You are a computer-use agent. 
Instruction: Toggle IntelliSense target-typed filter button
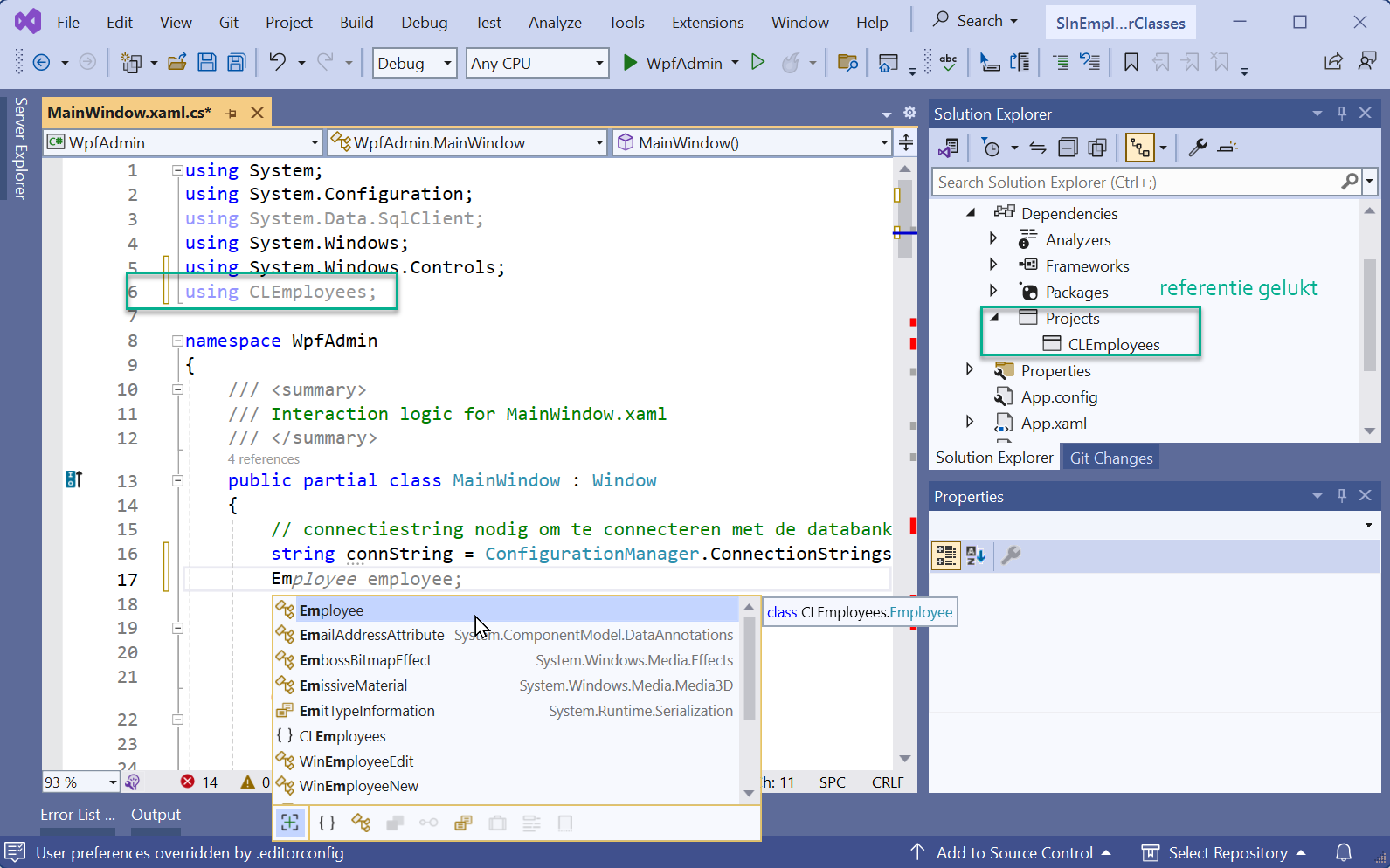[290, 823]
